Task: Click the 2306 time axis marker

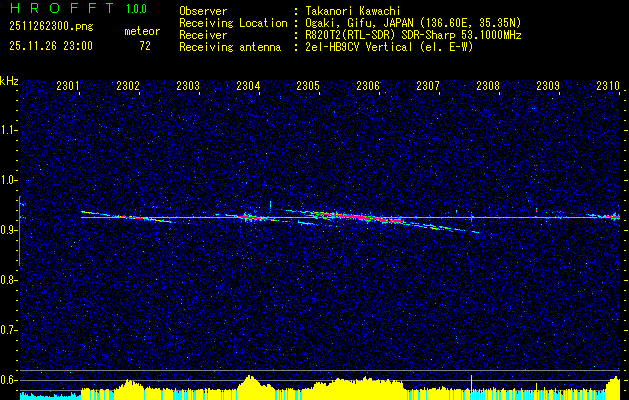Action: pyautogui.click(x=368, y=85)
